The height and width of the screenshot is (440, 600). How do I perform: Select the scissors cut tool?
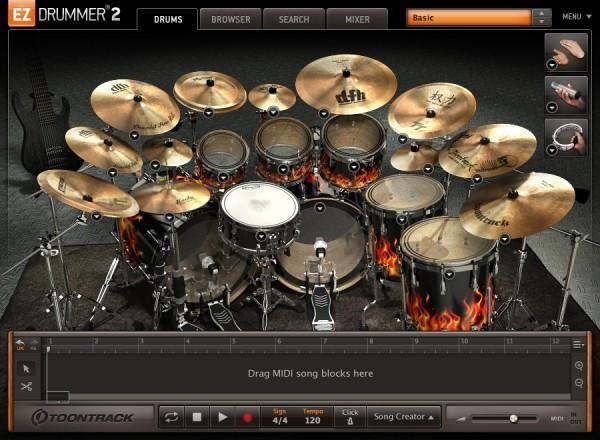[x=26, y=387]
